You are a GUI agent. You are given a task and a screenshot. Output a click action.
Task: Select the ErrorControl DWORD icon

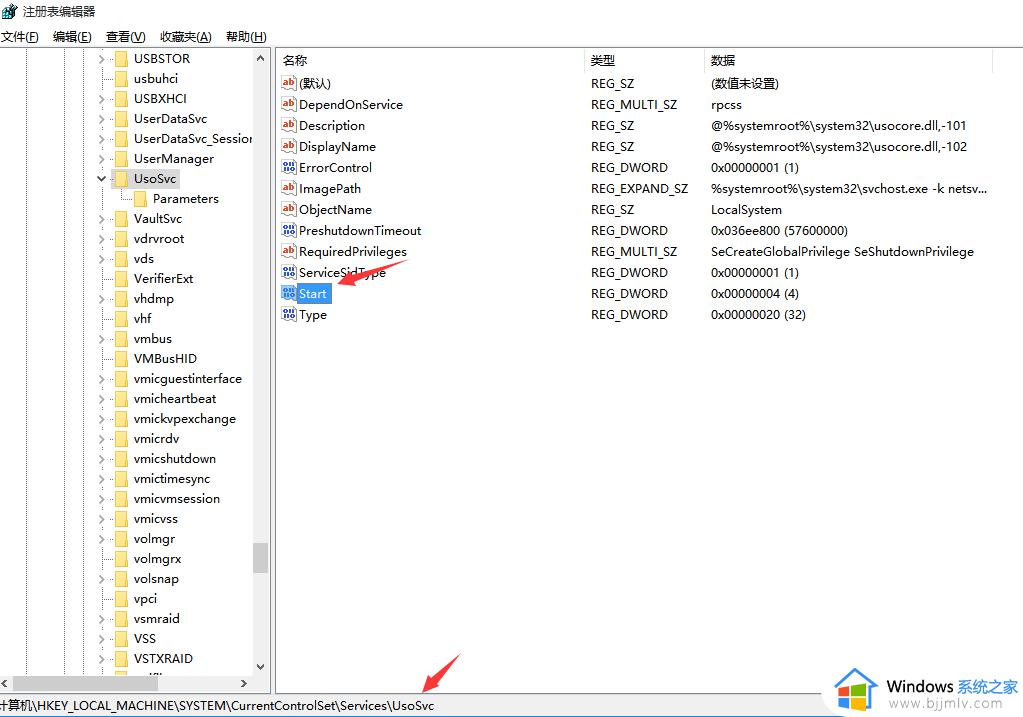click(x=288, y=167)
